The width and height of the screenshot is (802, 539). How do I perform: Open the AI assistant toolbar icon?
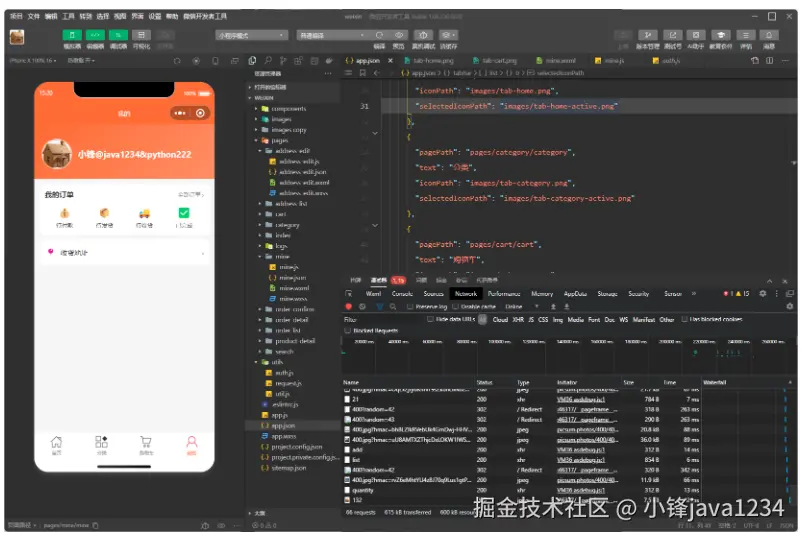(x=696, y=35)
